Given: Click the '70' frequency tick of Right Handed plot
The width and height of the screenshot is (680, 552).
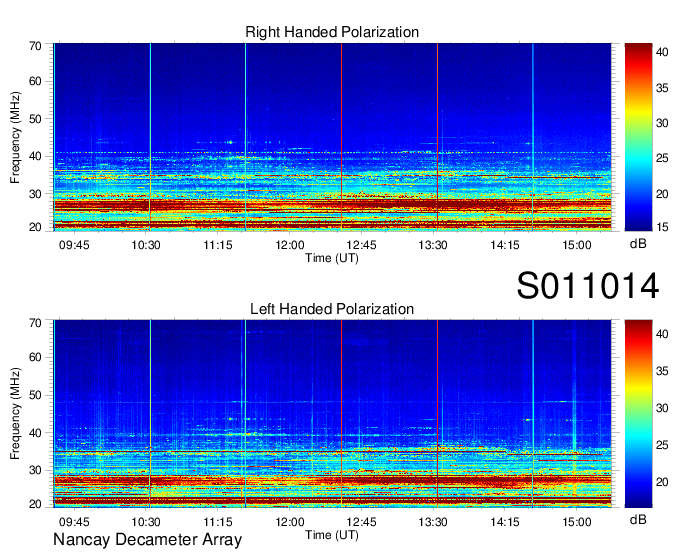Looking at the screenshot, I should [35, 46].
